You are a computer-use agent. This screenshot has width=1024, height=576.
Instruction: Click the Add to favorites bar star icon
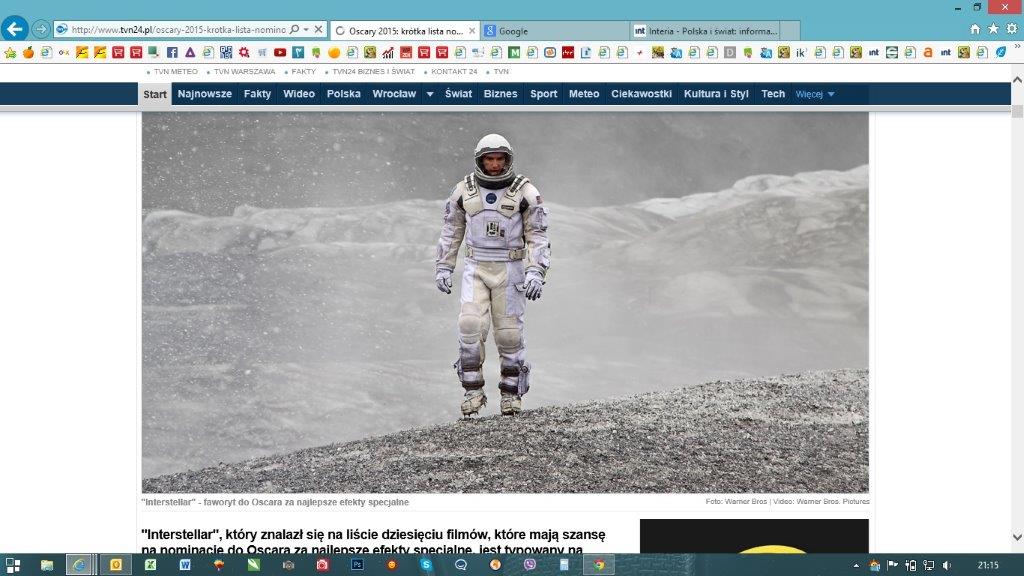tap(10, 53)
